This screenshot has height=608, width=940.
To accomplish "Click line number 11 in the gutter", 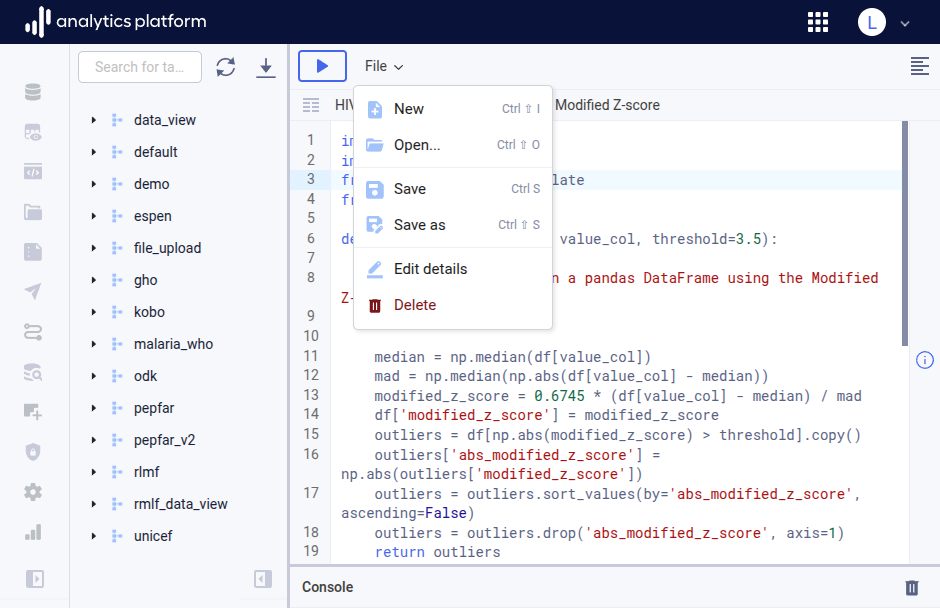I will [311, 356].
